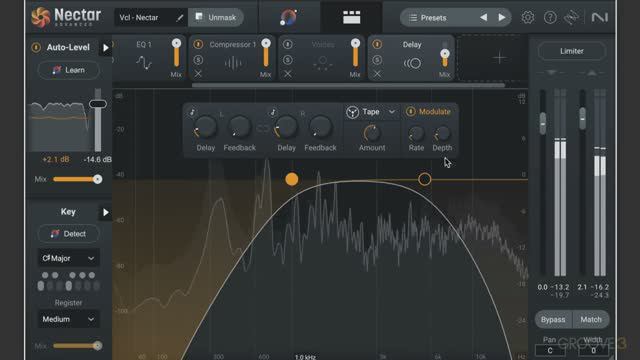Solo the third dimmed module

[288, 60]
